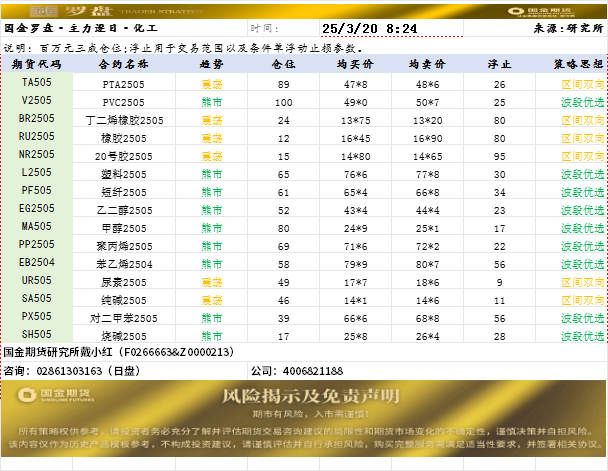
Task: Select the 均卖价 column header
Action: pyautogui.click(x=427, y=64)
